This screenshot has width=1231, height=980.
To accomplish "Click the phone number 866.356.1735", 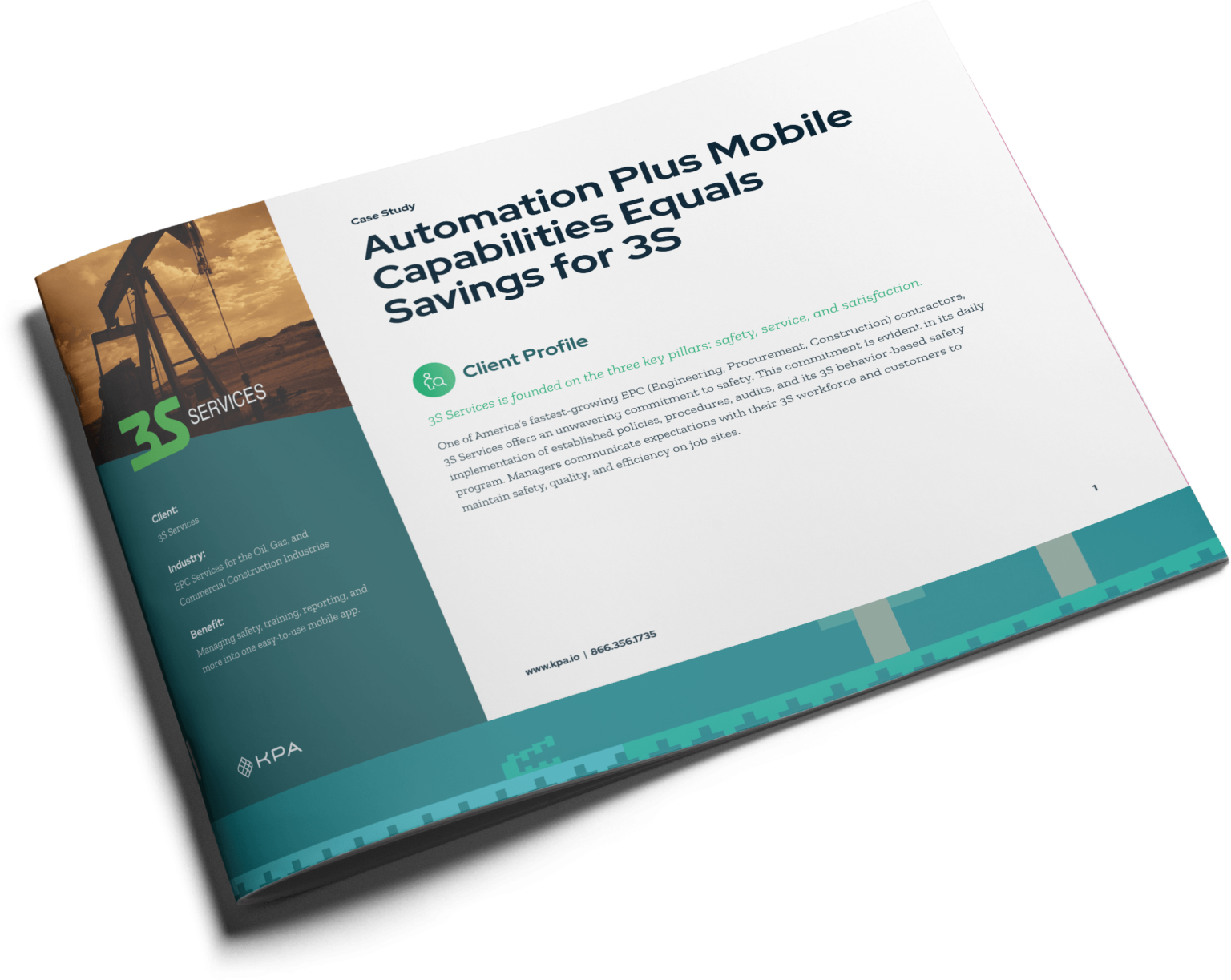I will click(624, 643).
